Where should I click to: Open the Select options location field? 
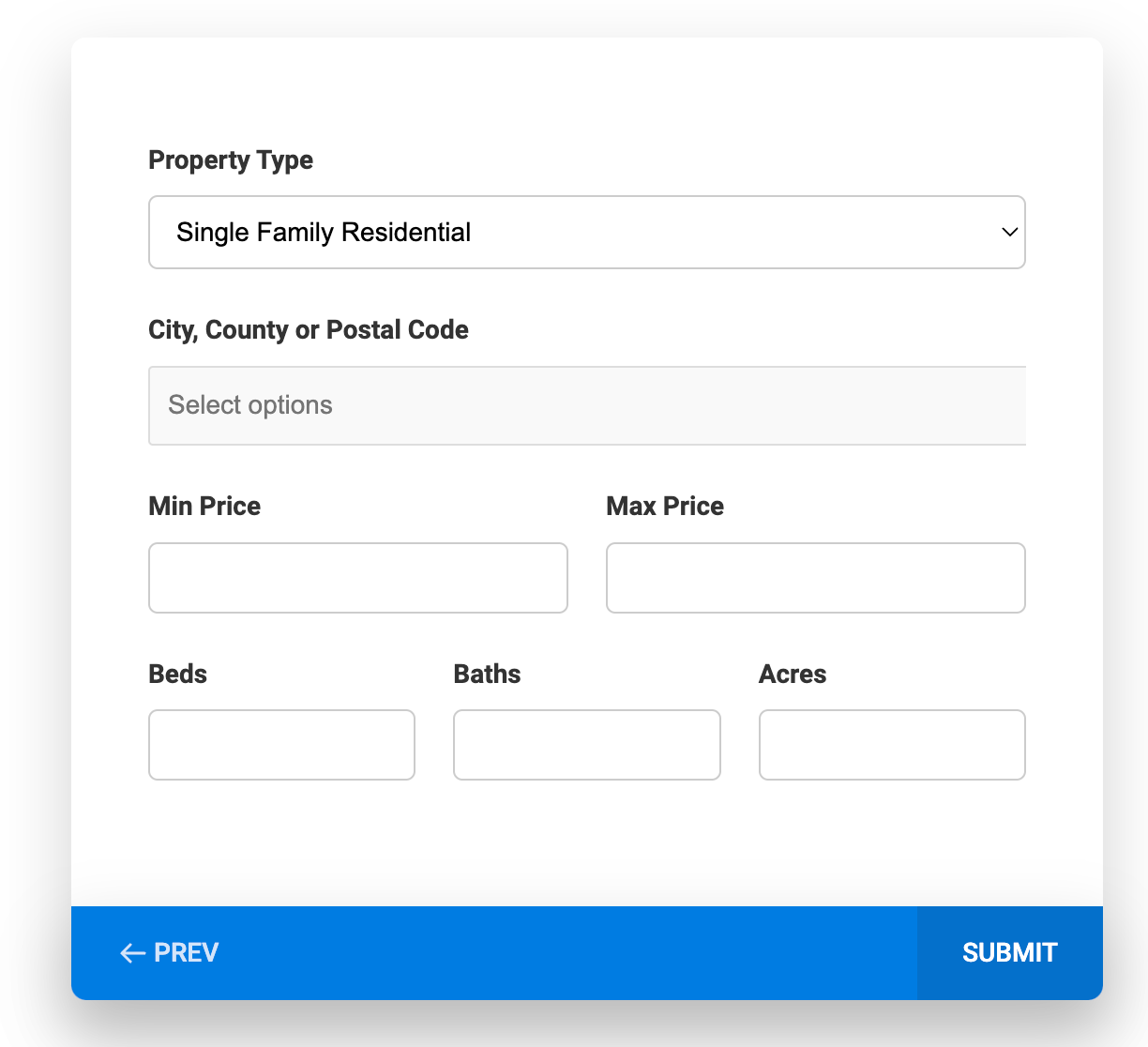coord(586,405)
